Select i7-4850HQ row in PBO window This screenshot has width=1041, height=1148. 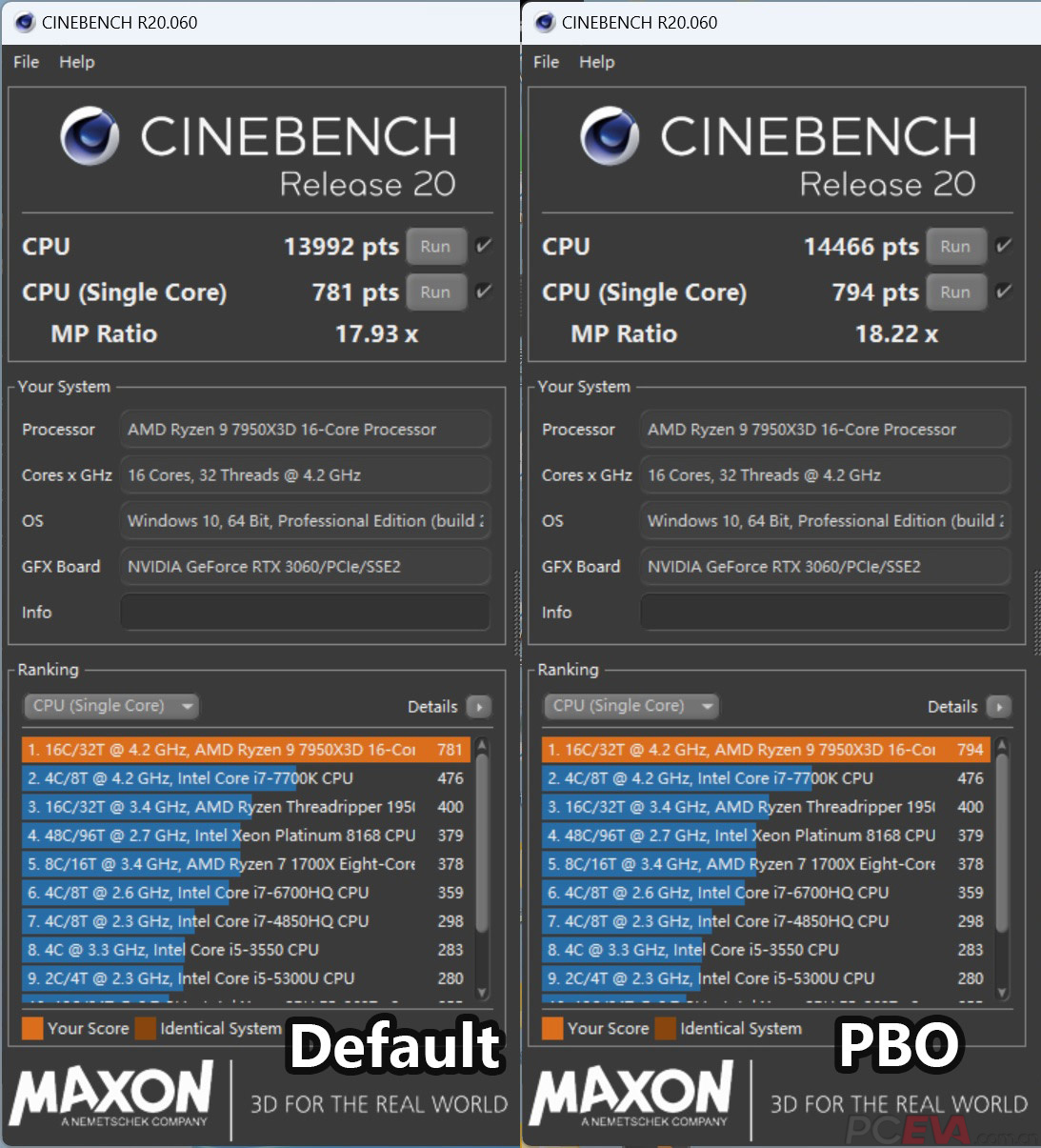pos(766,921)
